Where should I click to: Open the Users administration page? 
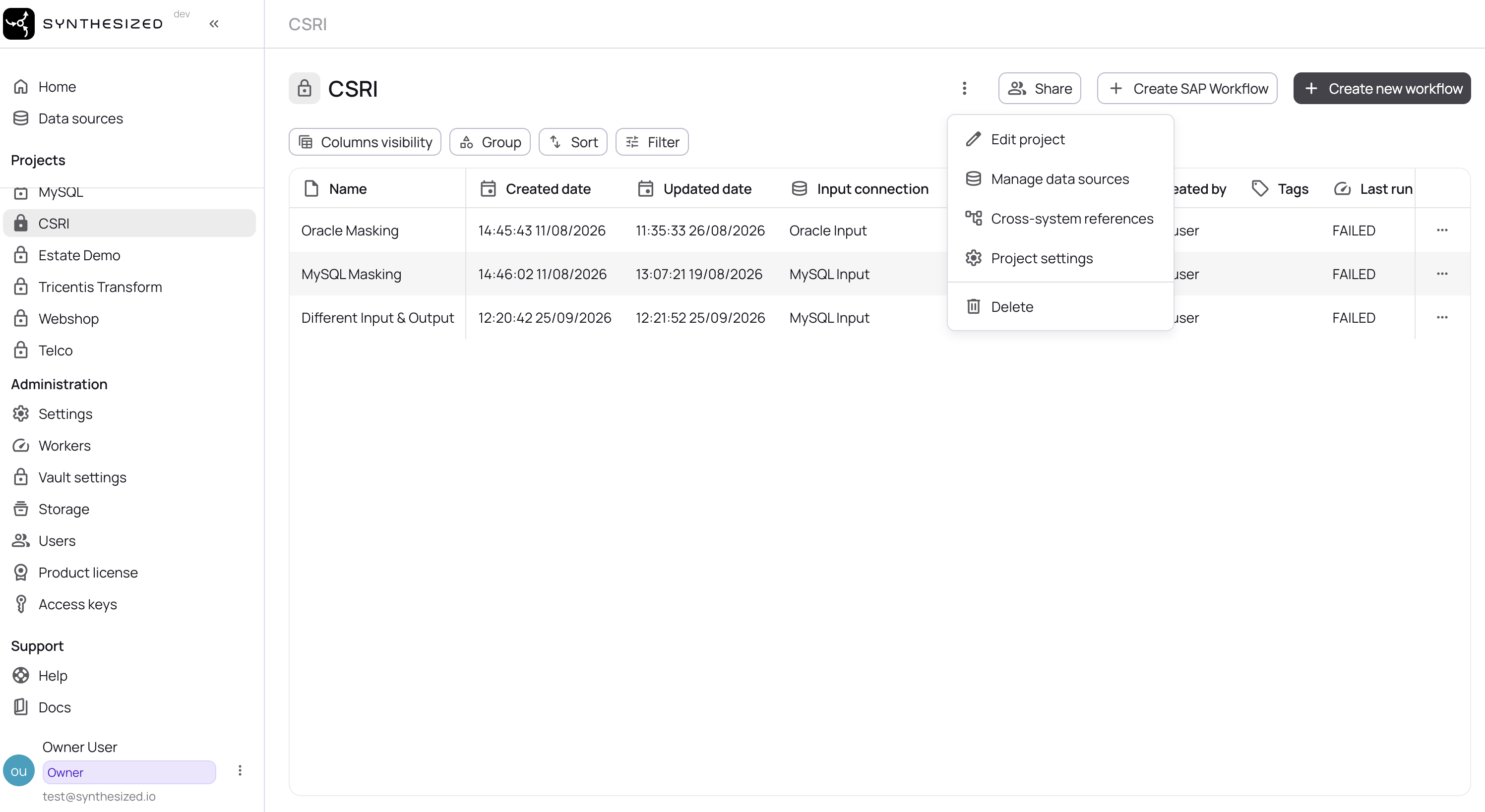tap(129, 540)
